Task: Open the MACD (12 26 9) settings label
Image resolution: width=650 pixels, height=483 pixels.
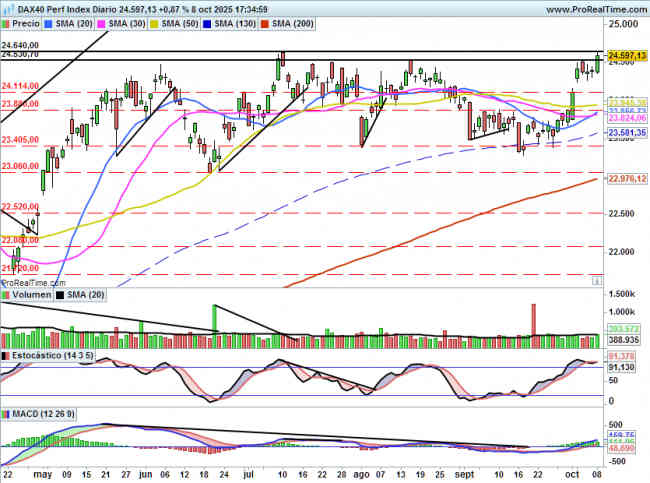Action: pyautogui.click(x=39, y=413)
